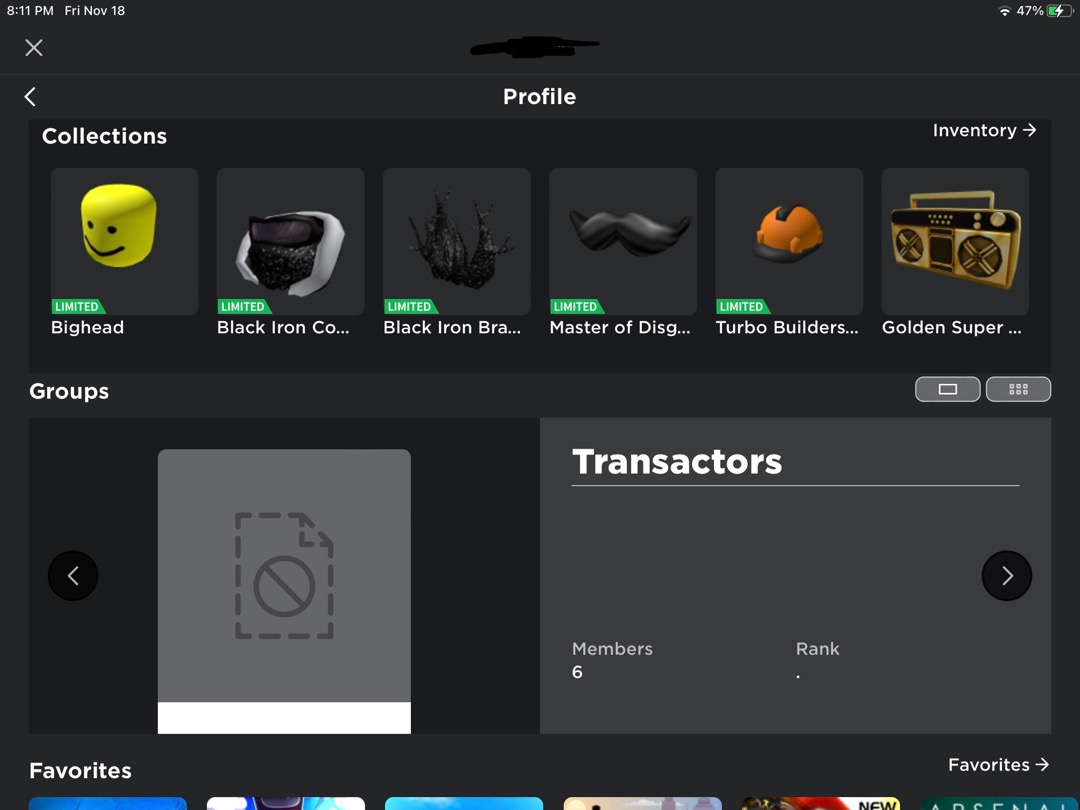Open the Golden Super ... boombox item
Screen dimensions: 1080x810
[x=955, y=241]
